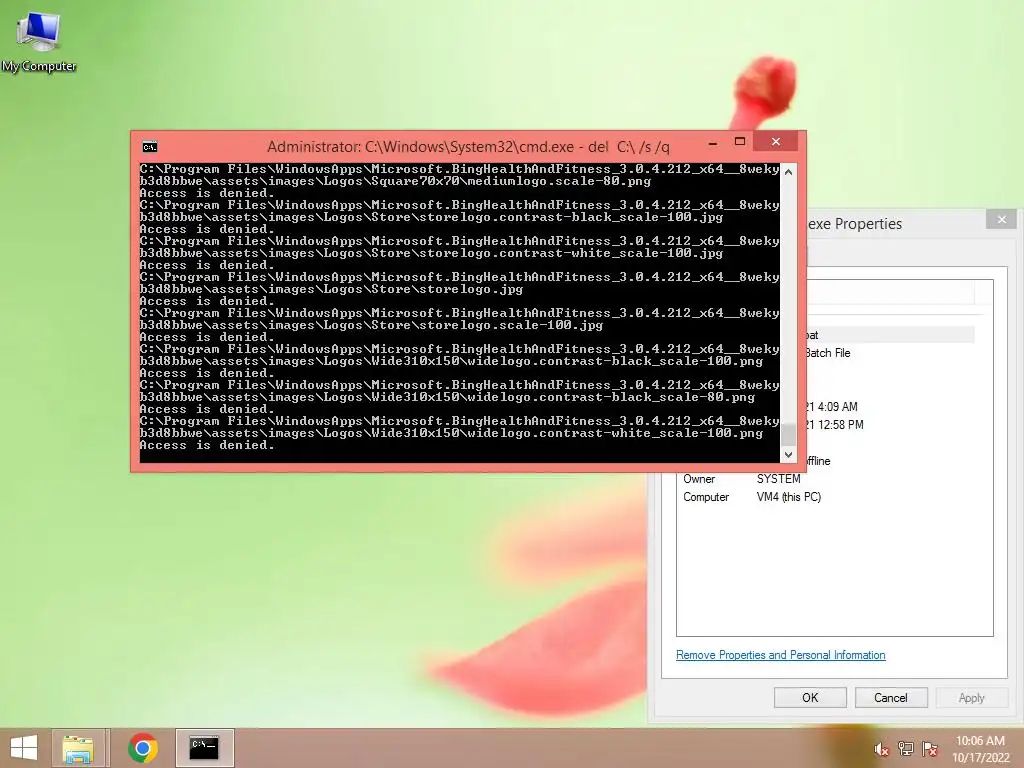The height and width of the screenshot is (768, 1024).
Task: Click OK in Properties dialog
Action: coord(810,697)
